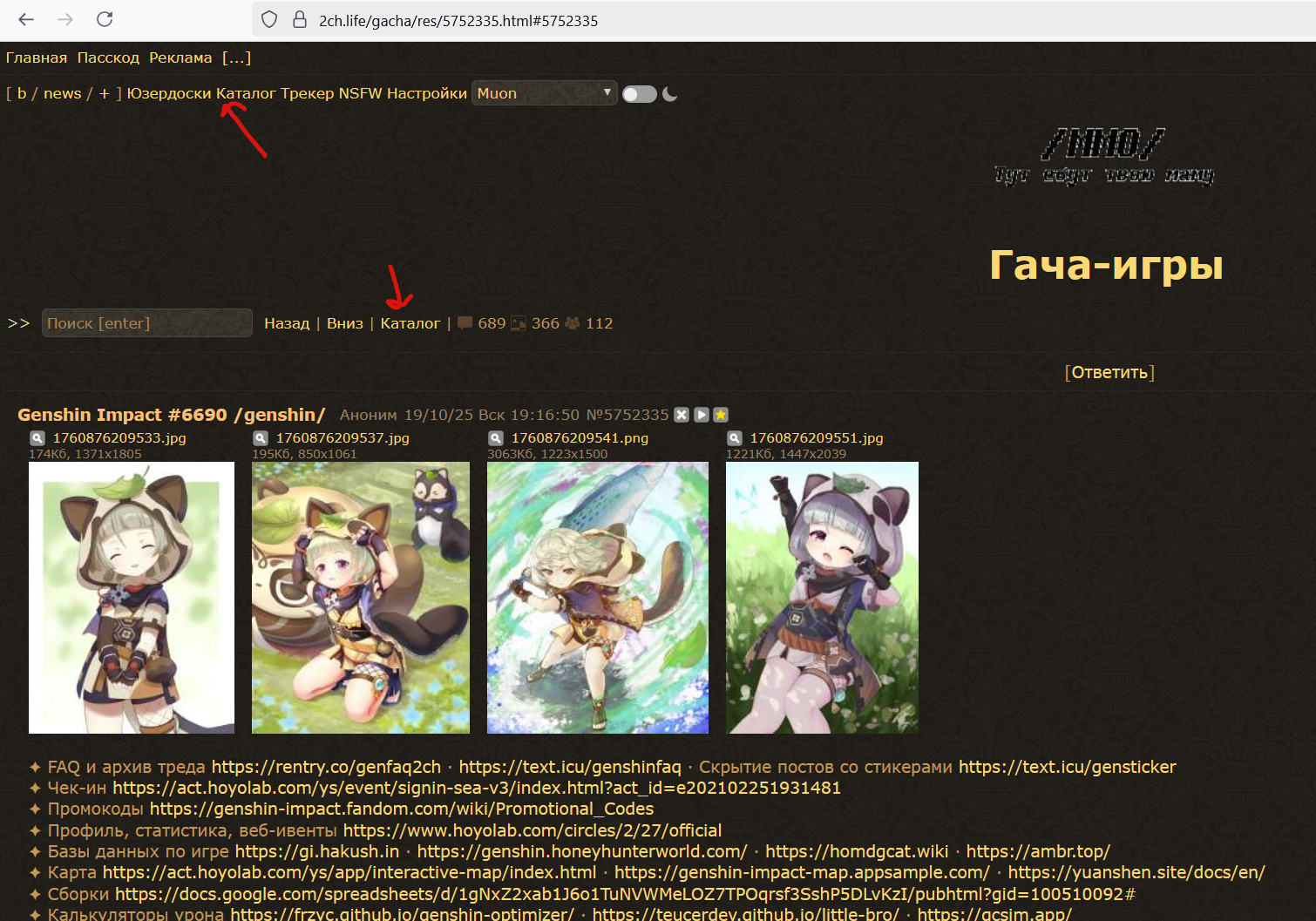Open the act.hoyolab.com sign-in check-in link

(477, 788)
